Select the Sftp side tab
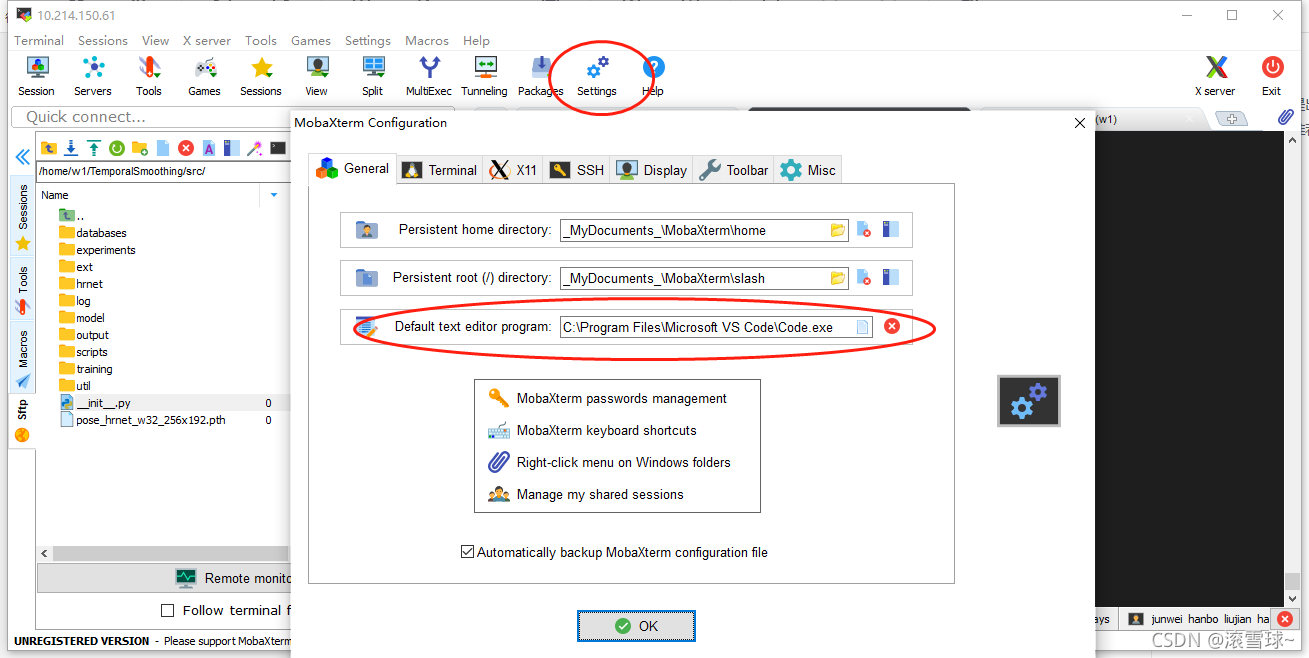 (x=22, y=421)
